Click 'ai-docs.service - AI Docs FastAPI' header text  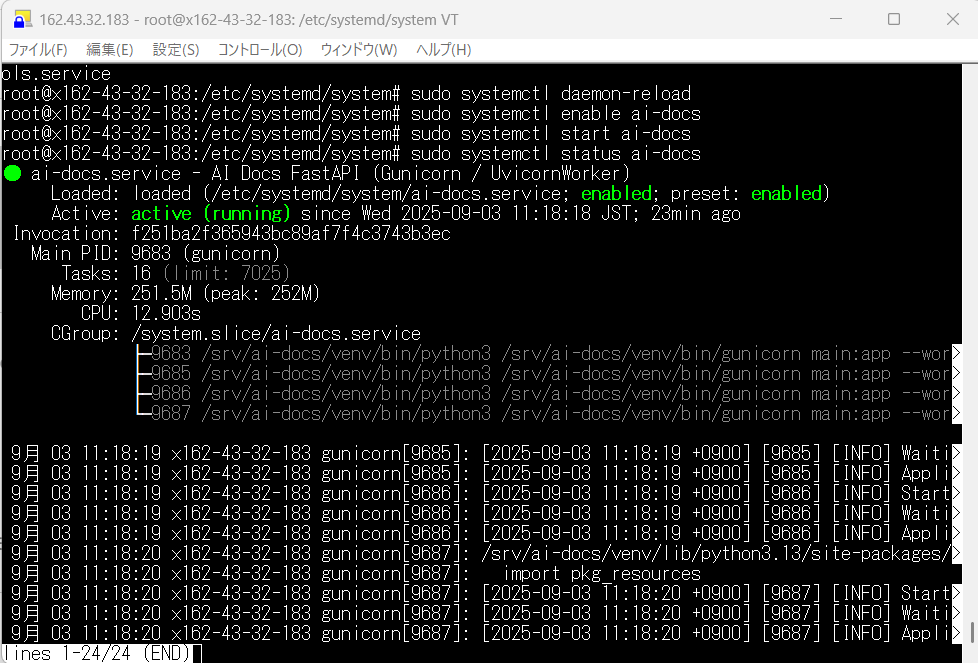click(x=195, y=173)
